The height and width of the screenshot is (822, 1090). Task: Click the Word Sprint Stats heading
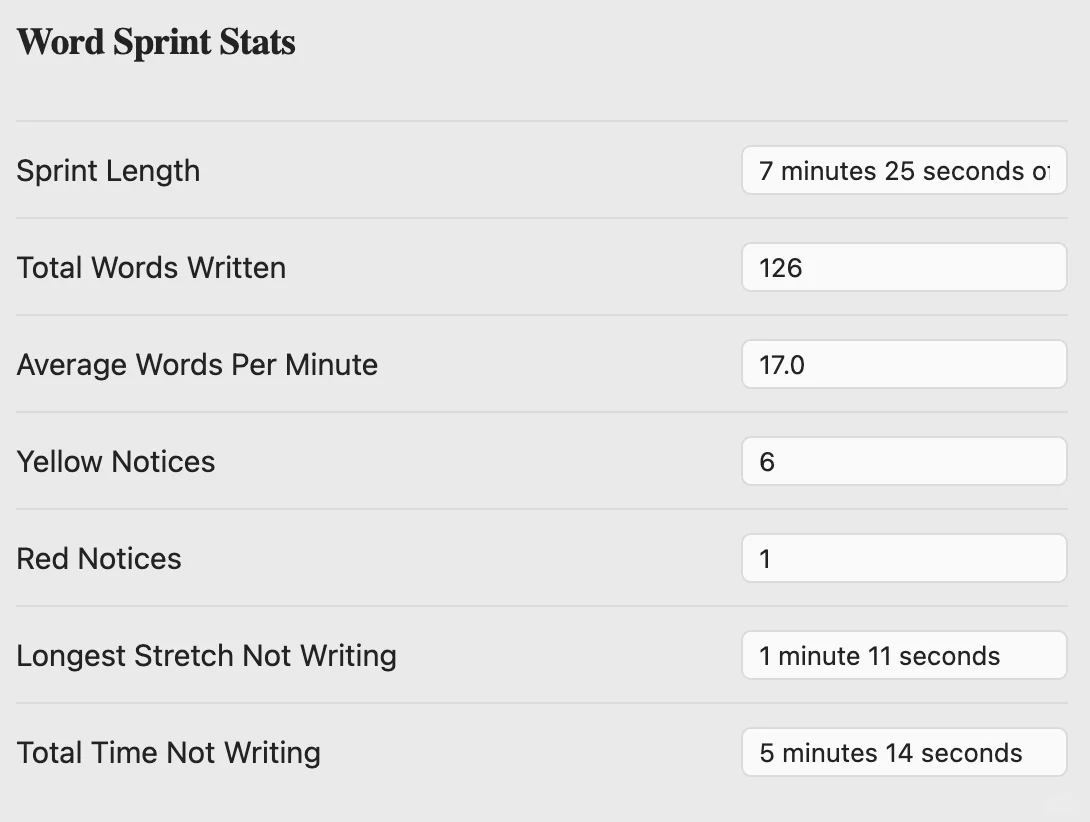[x=156, y=43]
